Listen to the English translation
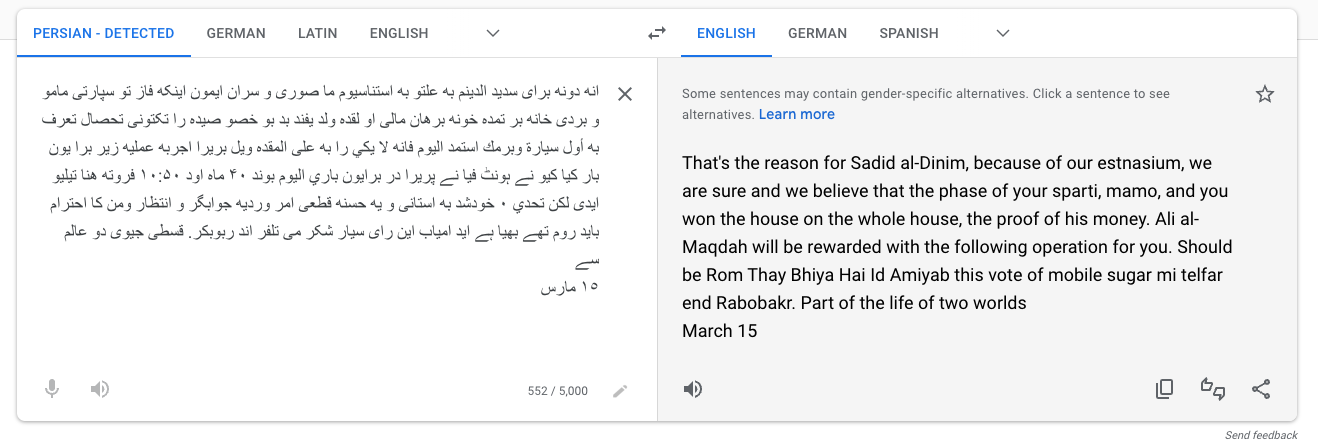 [693, 389]
